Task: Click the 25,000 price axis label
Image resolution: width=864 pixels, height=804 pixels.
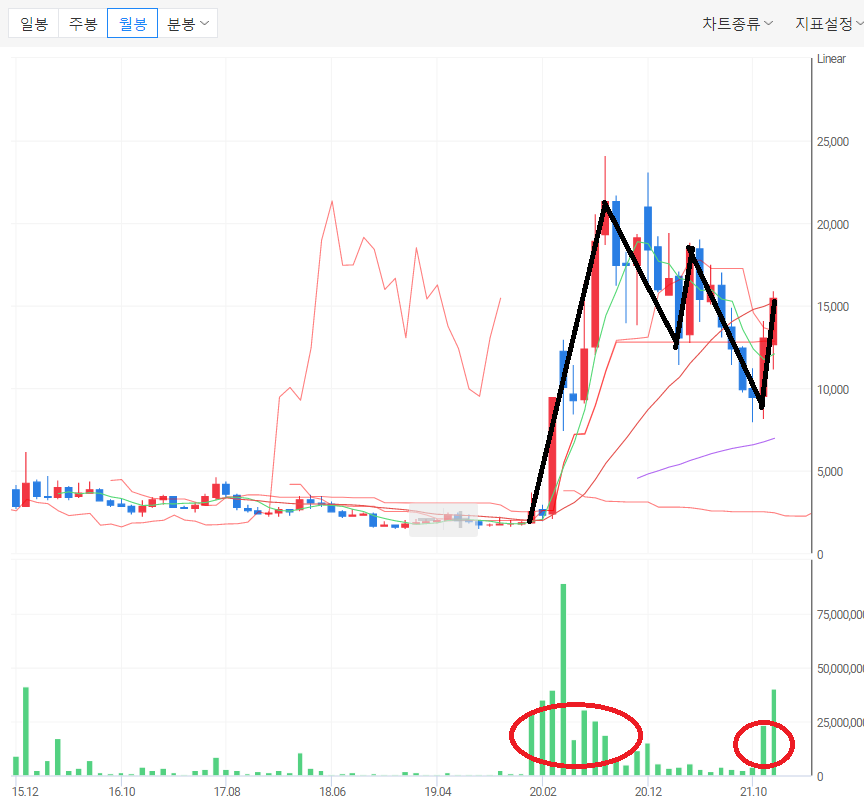Action: point(833,142)
